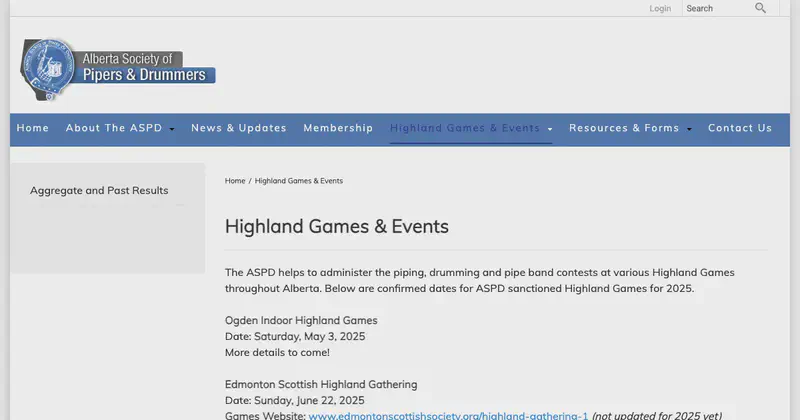800x420 pixels.
Task: Select the text Edmonton Scottish Highland Gathering
Action: click(x=321, y=384)
